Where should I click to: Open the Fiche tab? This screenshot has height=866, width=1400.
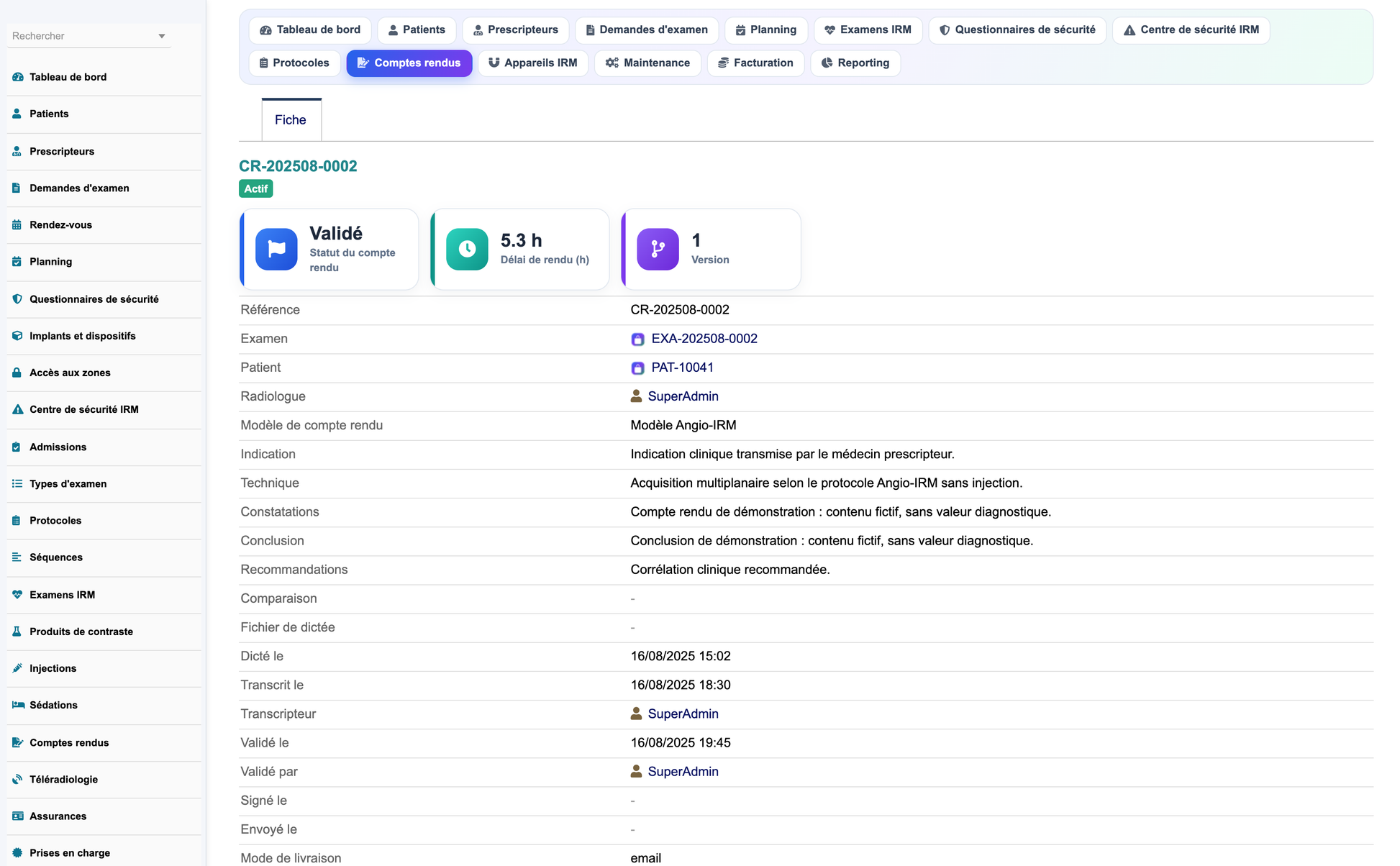[x=291, y=120]
